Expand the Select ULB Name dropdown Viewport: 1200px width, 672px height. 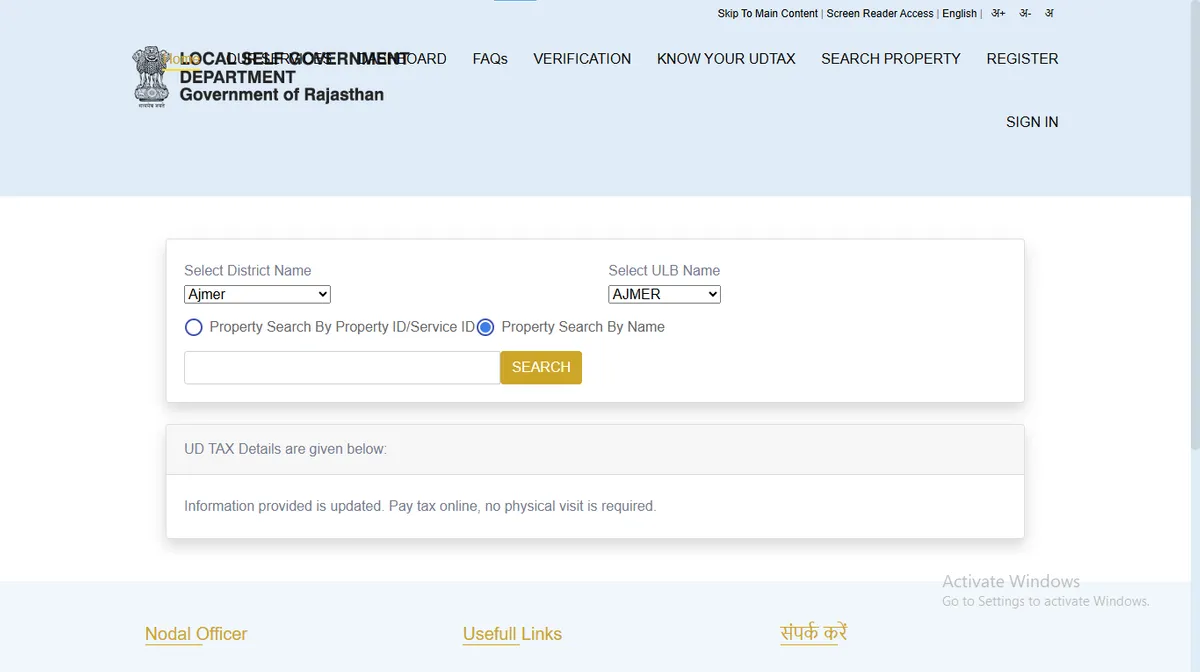(x=664, y=294)
